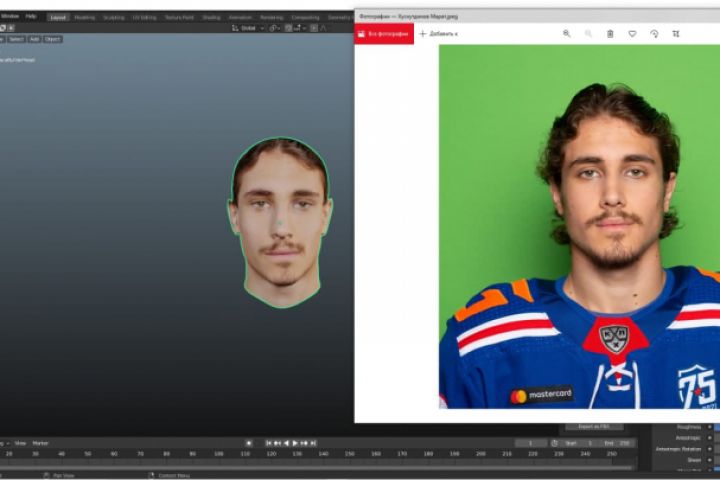This screenshot has height=480, width=720.
Task: Switch to UV Editing workspace tab
Action: [145, 17]
